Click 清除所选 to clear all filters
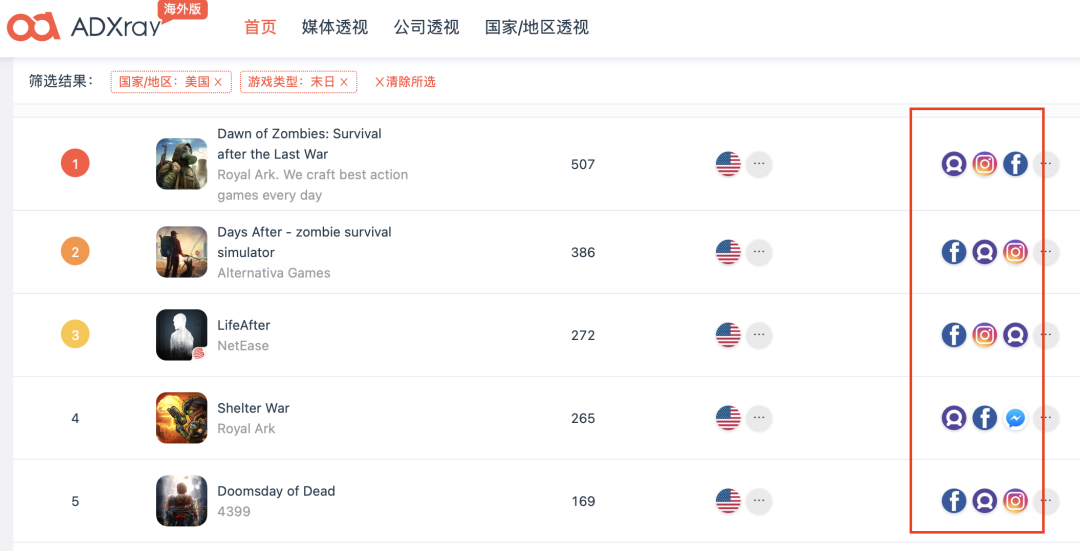Viewport: 1080px width, 551px height. [x=405, y=82]
